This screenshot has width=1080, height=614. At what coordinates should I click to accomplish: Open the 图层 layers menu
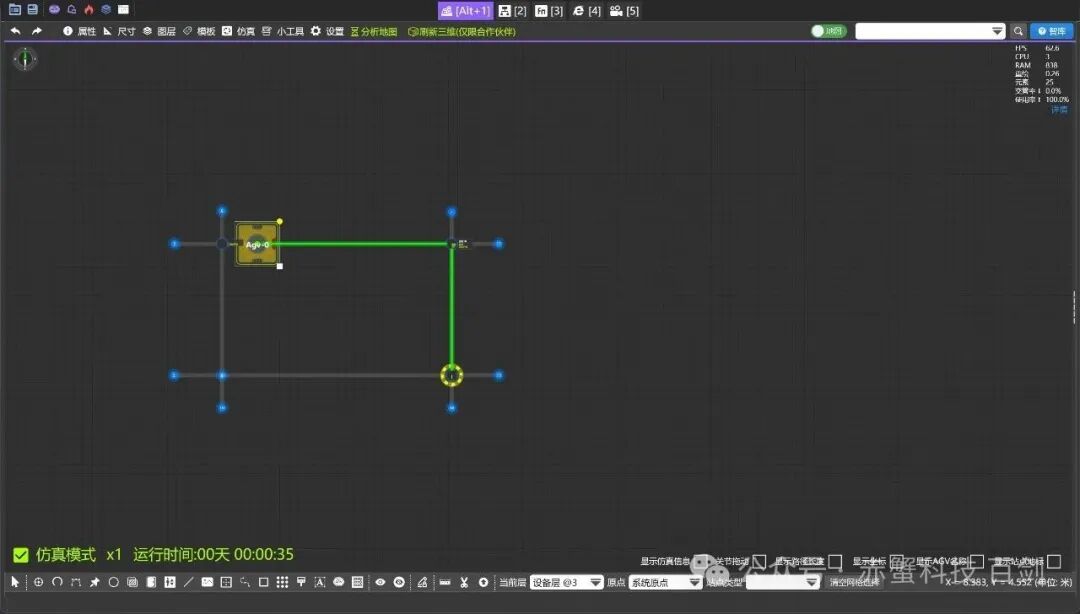[x=159, y=31]
